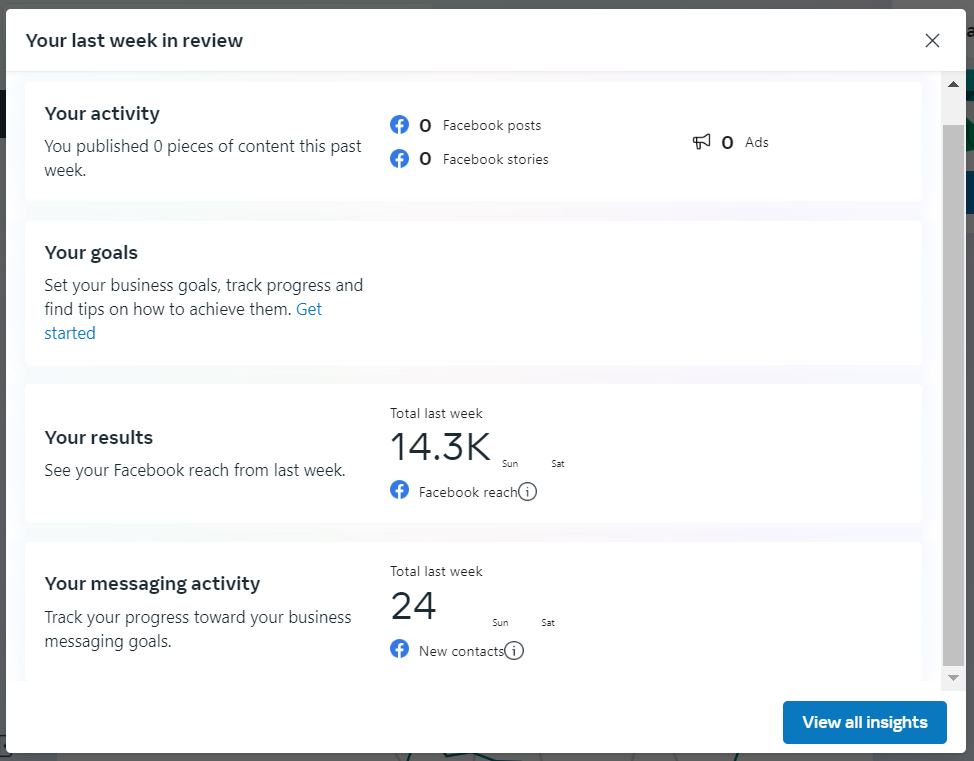Click the Facebook icon next to New contacts

399,649
